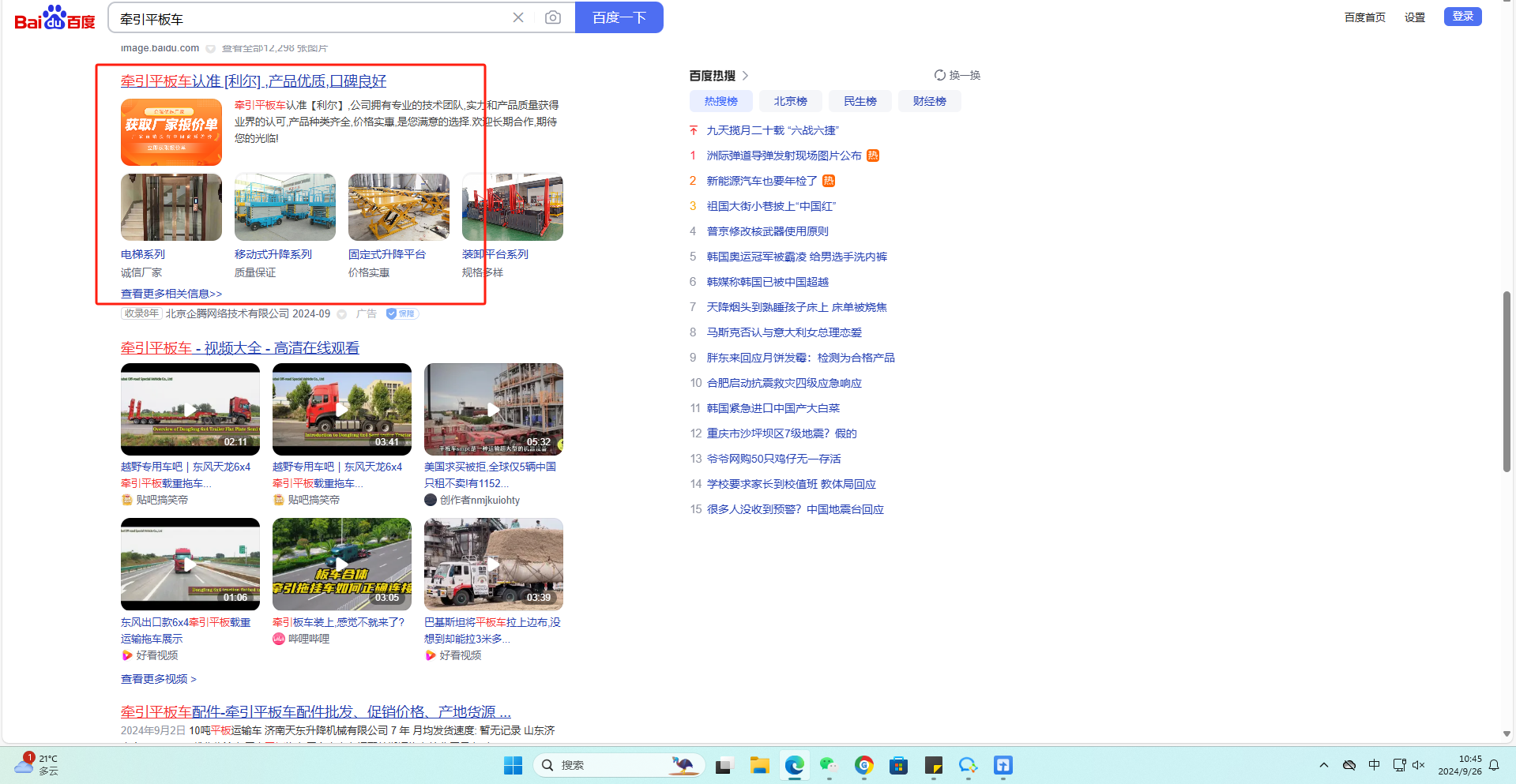
Task: Expand 查看更多相关信息 link
Action: (171, 294)
